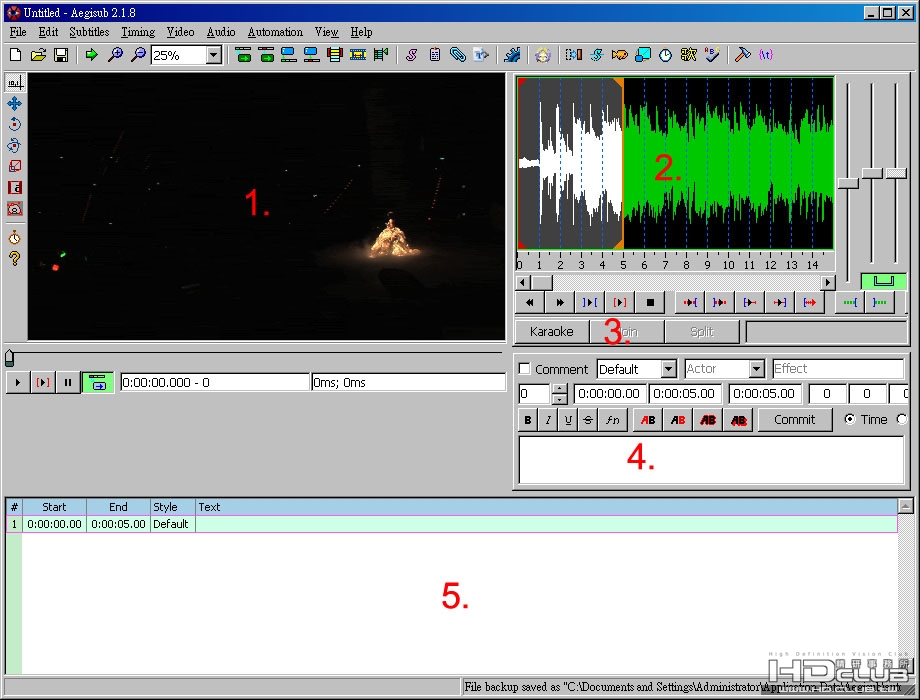This screenshot has width=920, height=700.
Task: Save subtitles using the floppy disk icon
Action: (61, 55)
